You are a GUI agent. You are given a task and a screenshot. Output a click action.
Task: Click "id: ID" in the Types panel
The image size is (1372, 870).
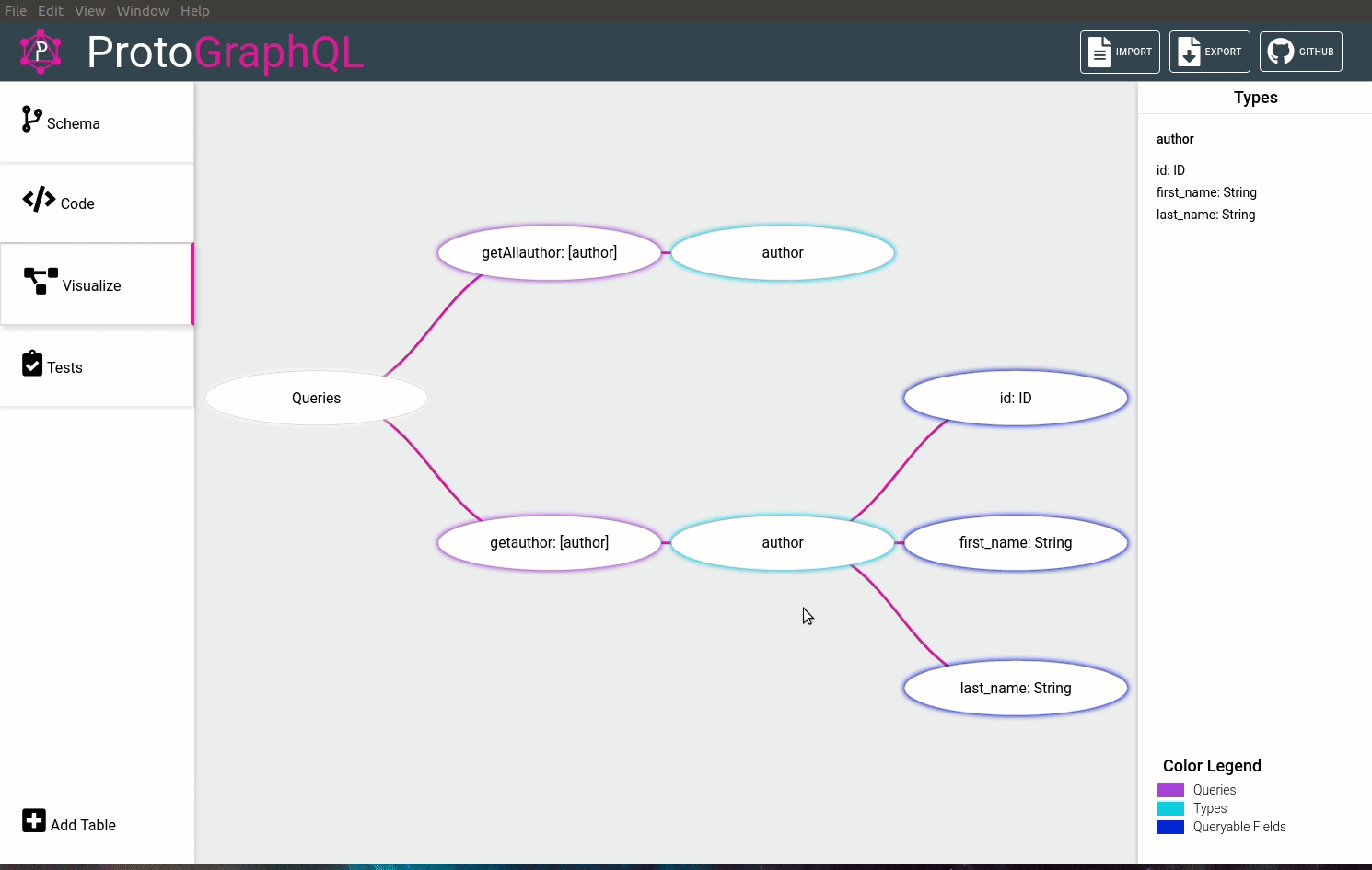coord(1171,170)
